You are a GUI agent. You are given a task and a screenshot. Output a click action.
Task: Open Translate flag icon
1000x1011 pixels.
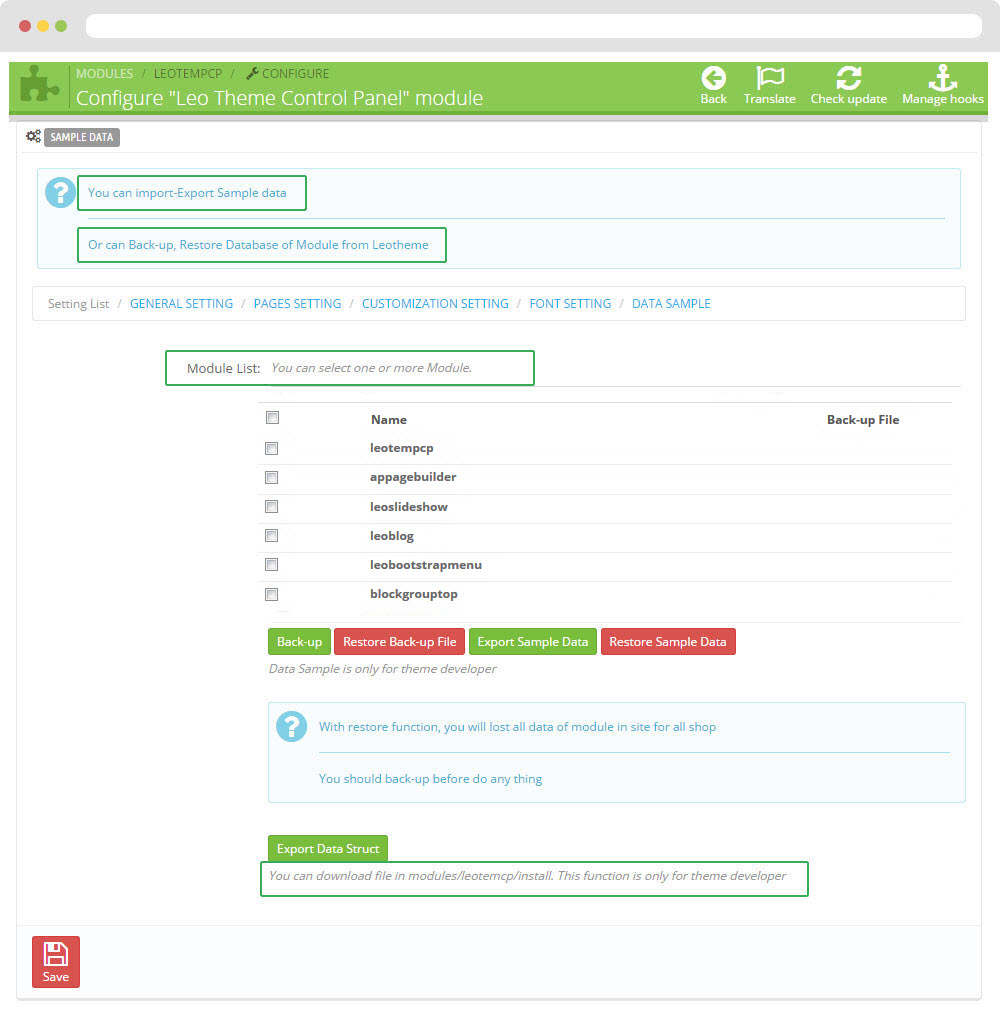(769, 78)
